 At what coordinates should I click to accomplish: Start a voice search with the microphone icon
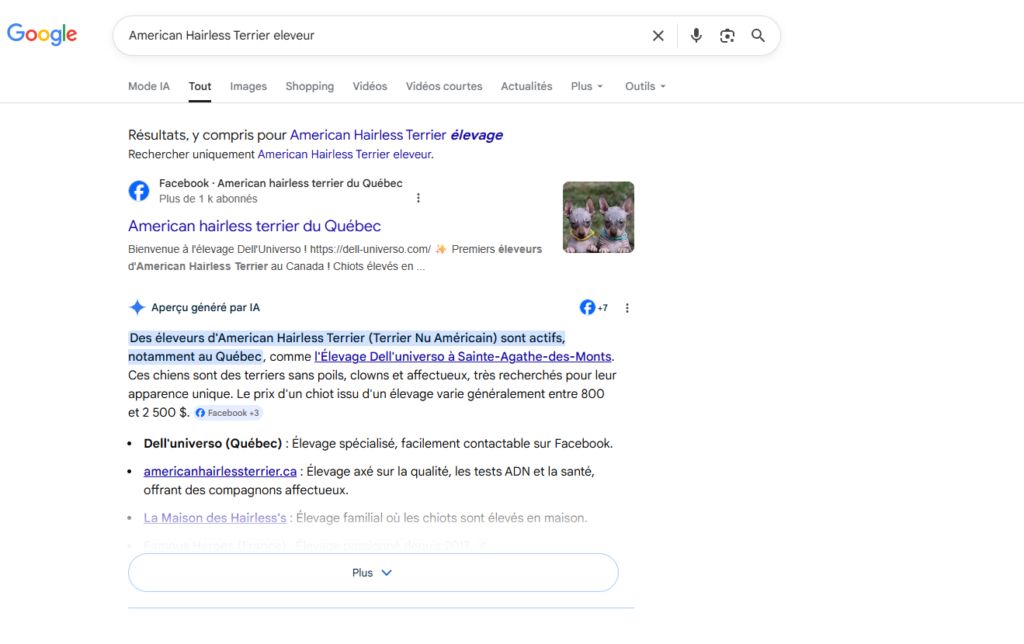(x=696, y=35)
